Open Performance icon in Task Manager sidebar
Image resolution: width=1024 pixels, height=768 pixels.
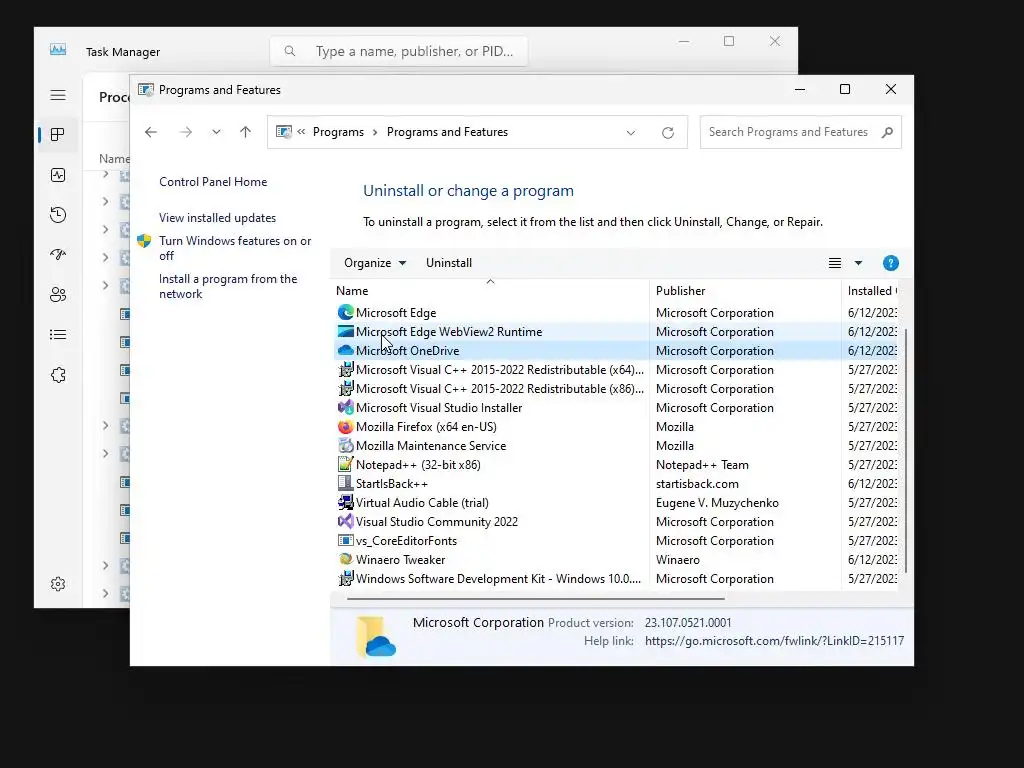tap(58, 175)
